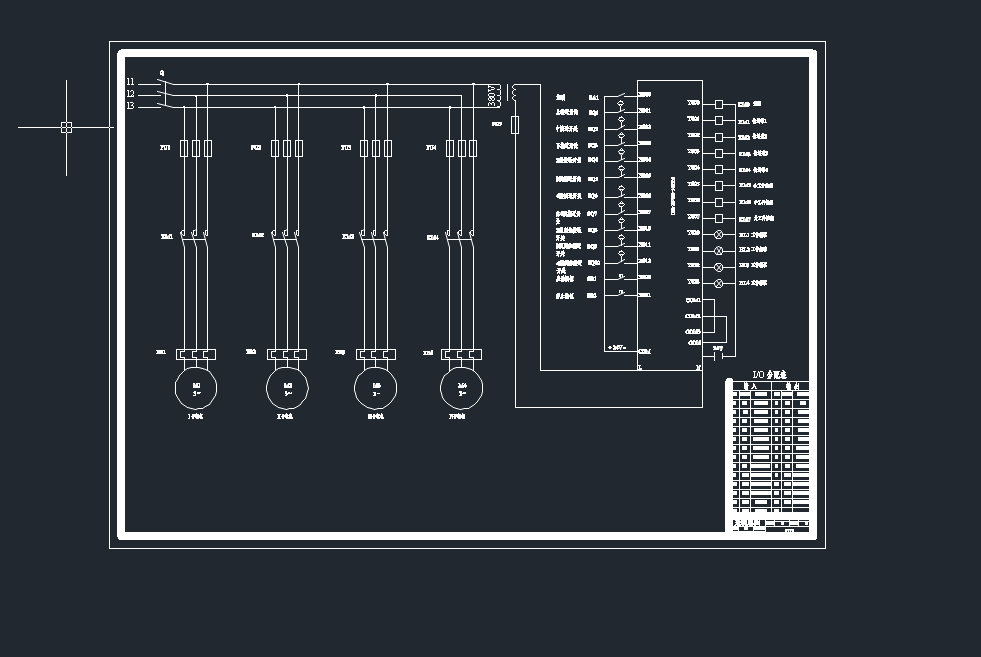Pick the FU1 fuse group label
Image resolution: width=981 pixels, height=657 pixels.
click(x=165, y=148)
